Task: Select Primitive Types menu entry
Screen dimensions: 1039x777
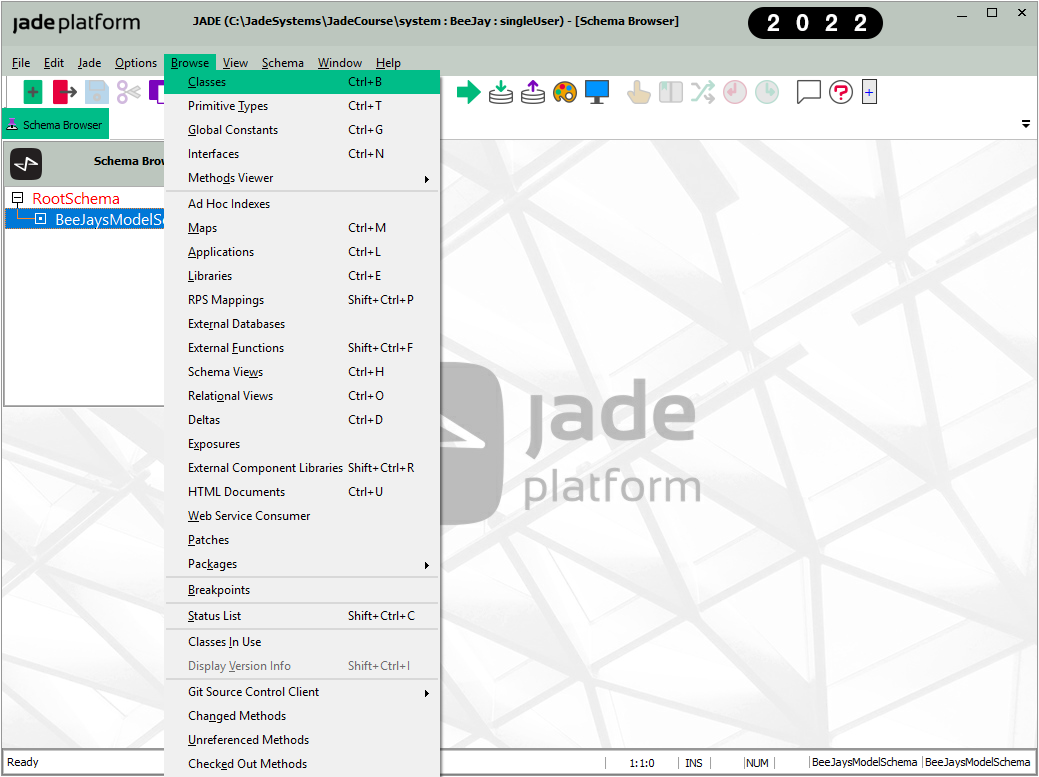Action: click(228, 106)
